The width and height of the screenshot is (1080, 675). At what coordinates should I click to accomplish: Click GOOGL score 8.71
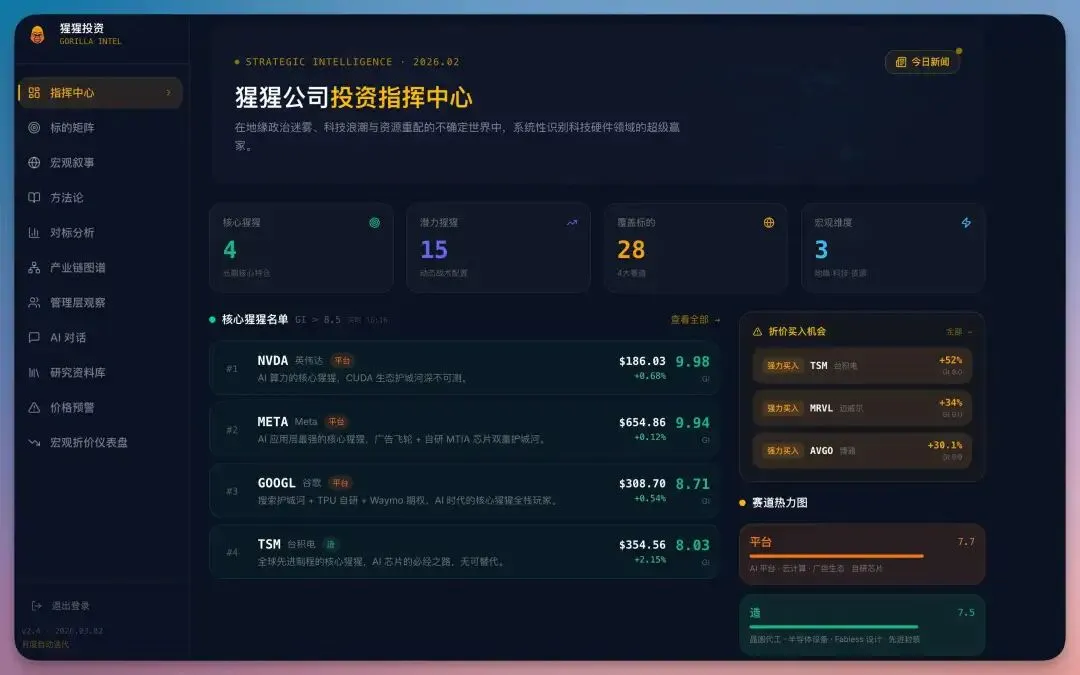point(692,484)
